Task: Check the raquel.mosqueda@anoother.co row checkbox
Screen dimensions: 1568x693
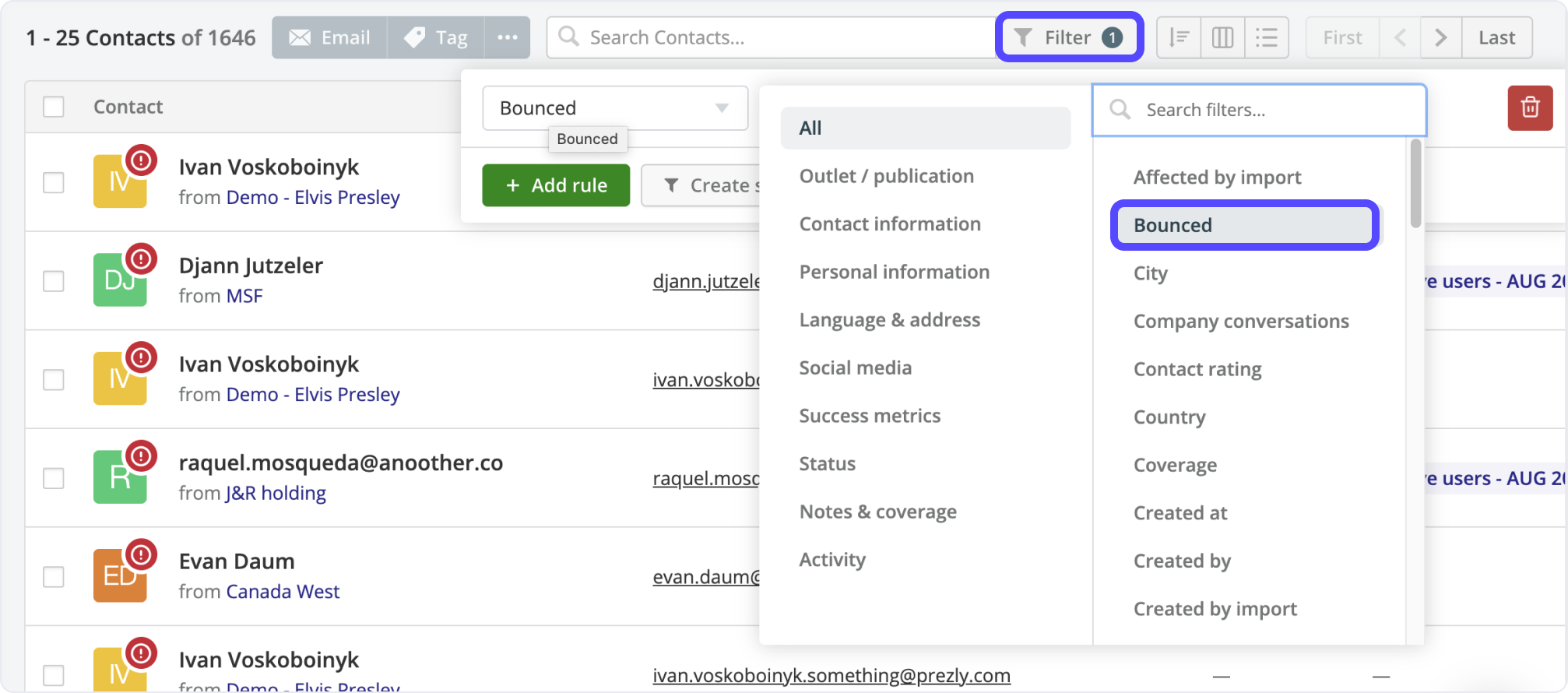Action: tap(54, 478)
